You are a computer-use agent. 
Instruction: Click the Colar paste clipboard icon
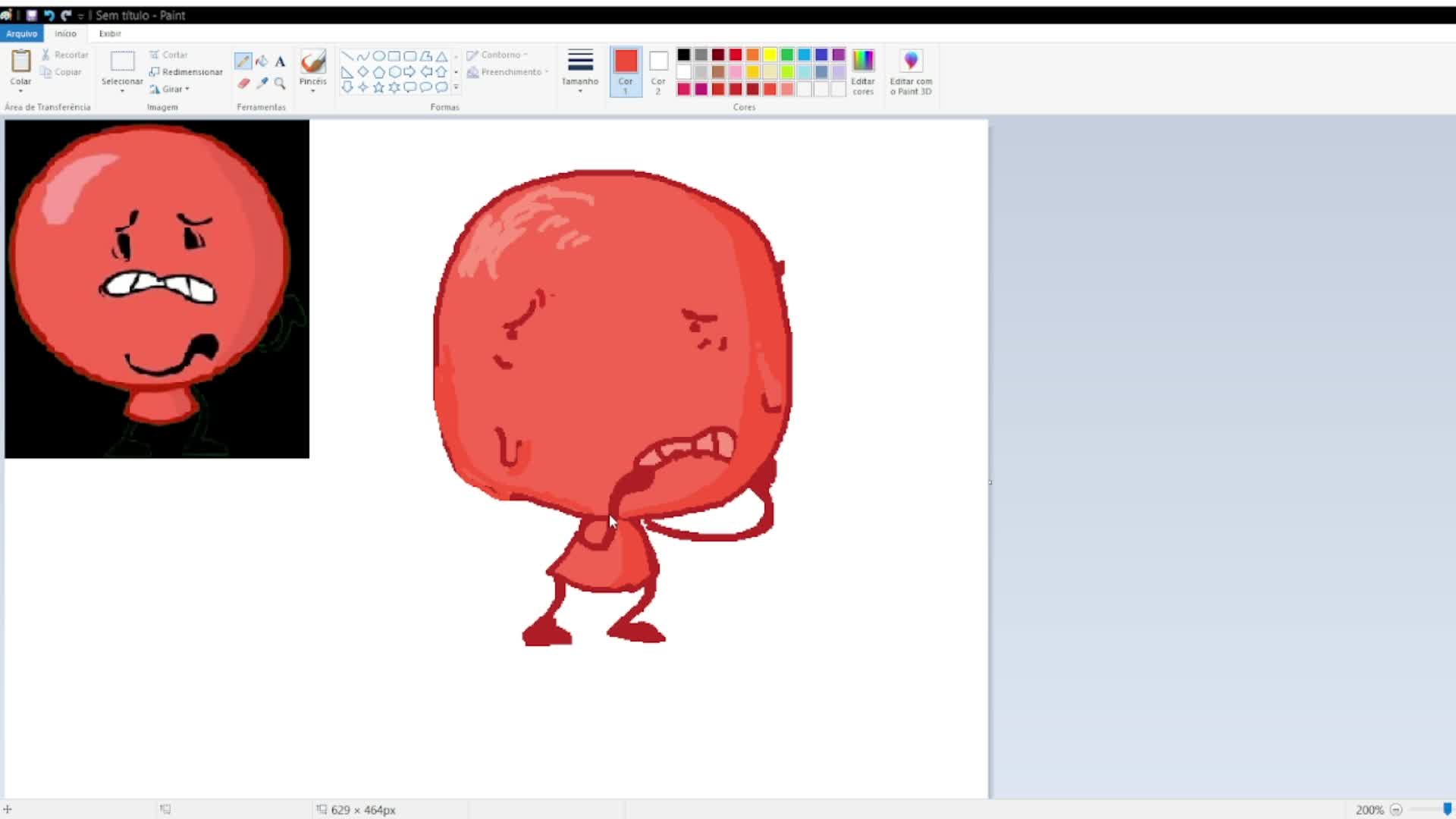tap(20, 61)
